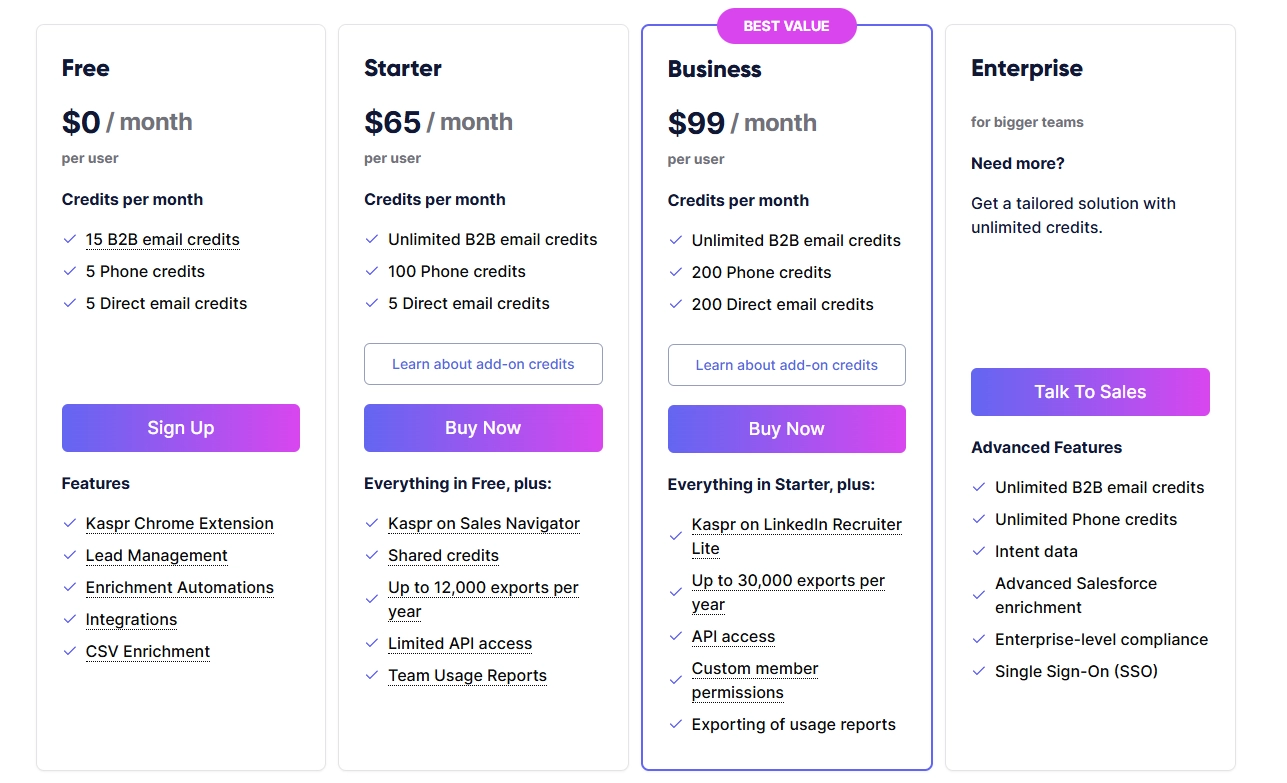The width and height of the screenshot is (1287, 783).
Task: Click the CSV Enrichment feature link
Action: [x=148, y=652]
